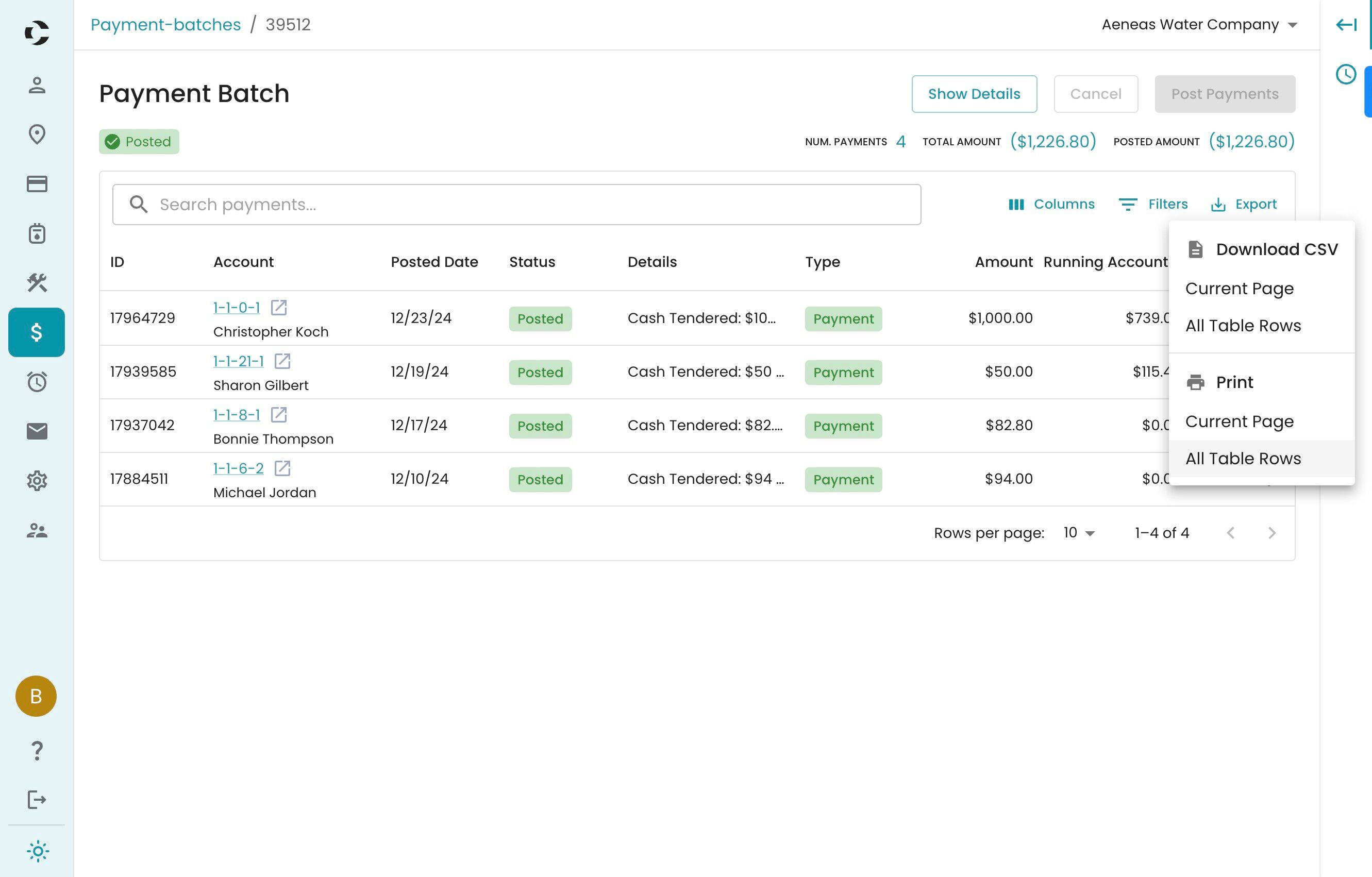
Task: Focus the Search payments input field
Action: coord(516,205)
